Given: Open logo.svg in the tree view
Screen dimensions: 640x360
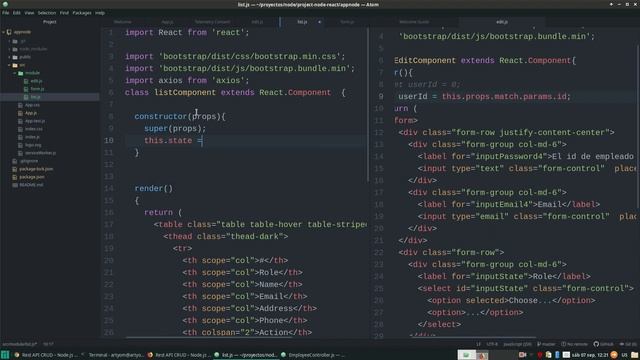Looking at the screenshot, I should 33,145.
